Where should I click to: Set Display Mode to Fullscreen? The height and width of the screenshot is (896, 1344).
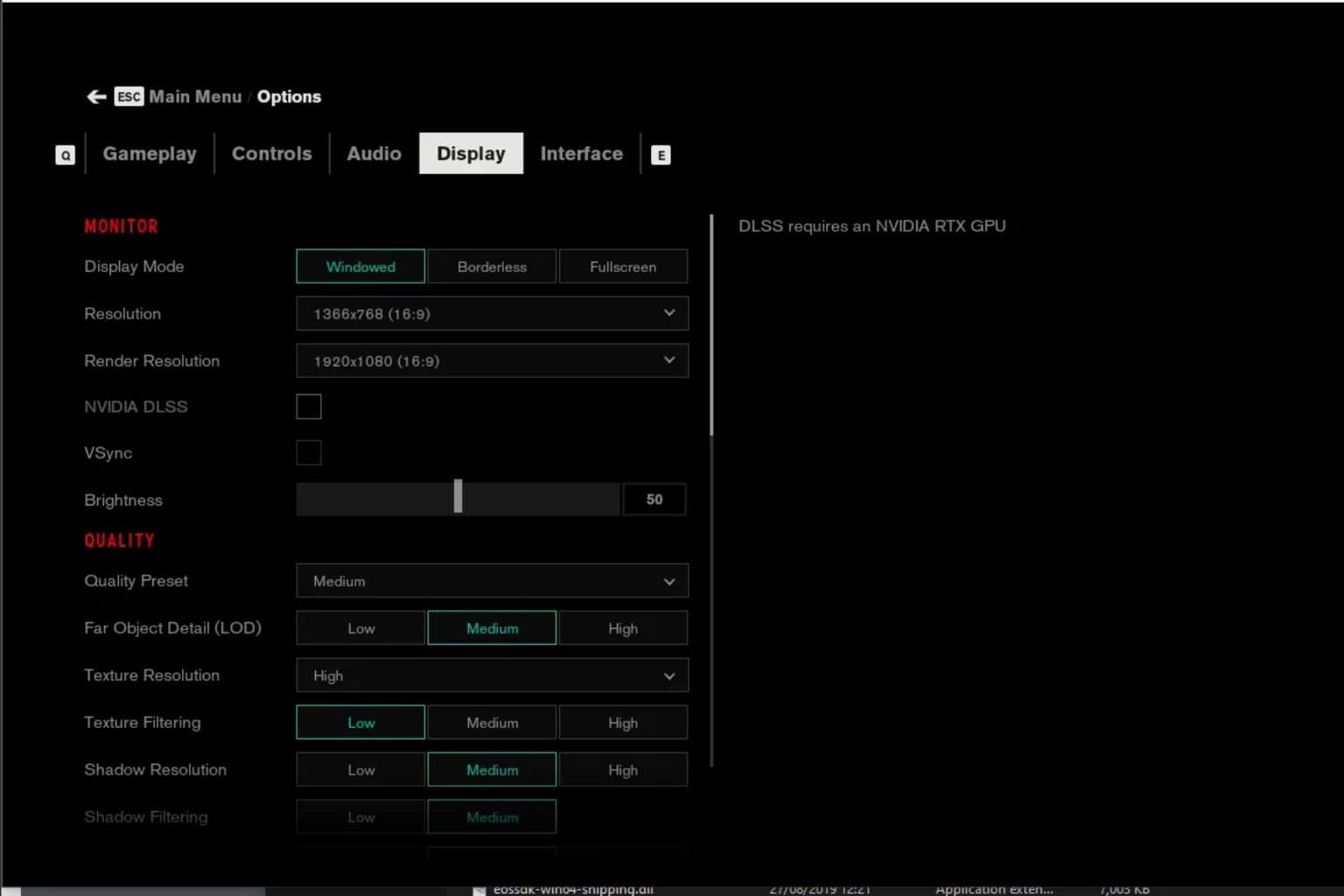pyautogui.click(x=623, y=266)
